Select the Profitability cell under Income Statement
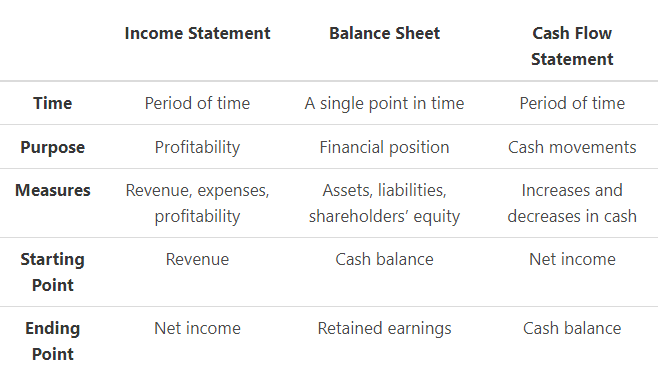 tap(197, 147)
